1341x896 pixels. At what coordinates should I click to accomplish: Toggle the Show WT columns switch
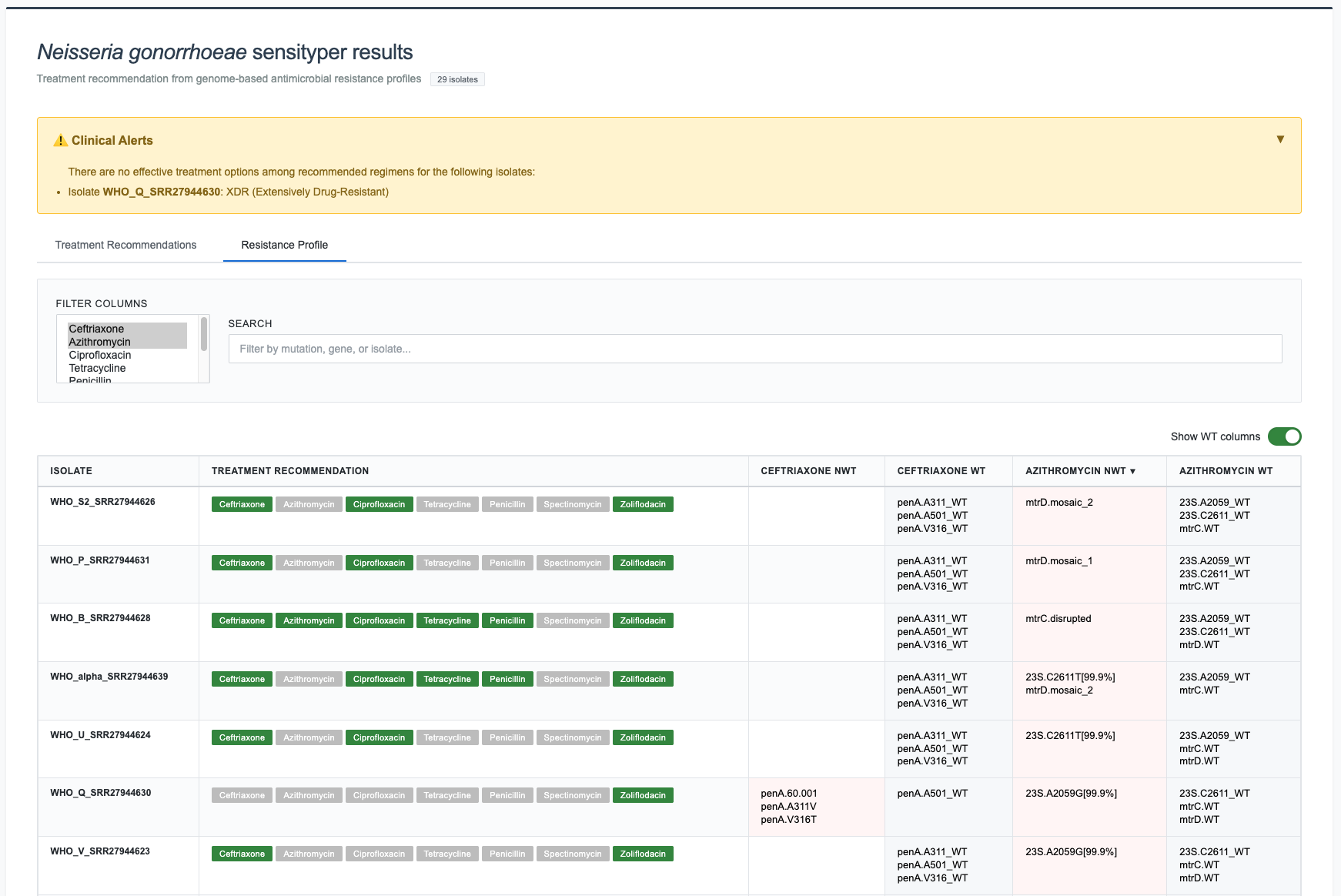[x=1283, y=436]
